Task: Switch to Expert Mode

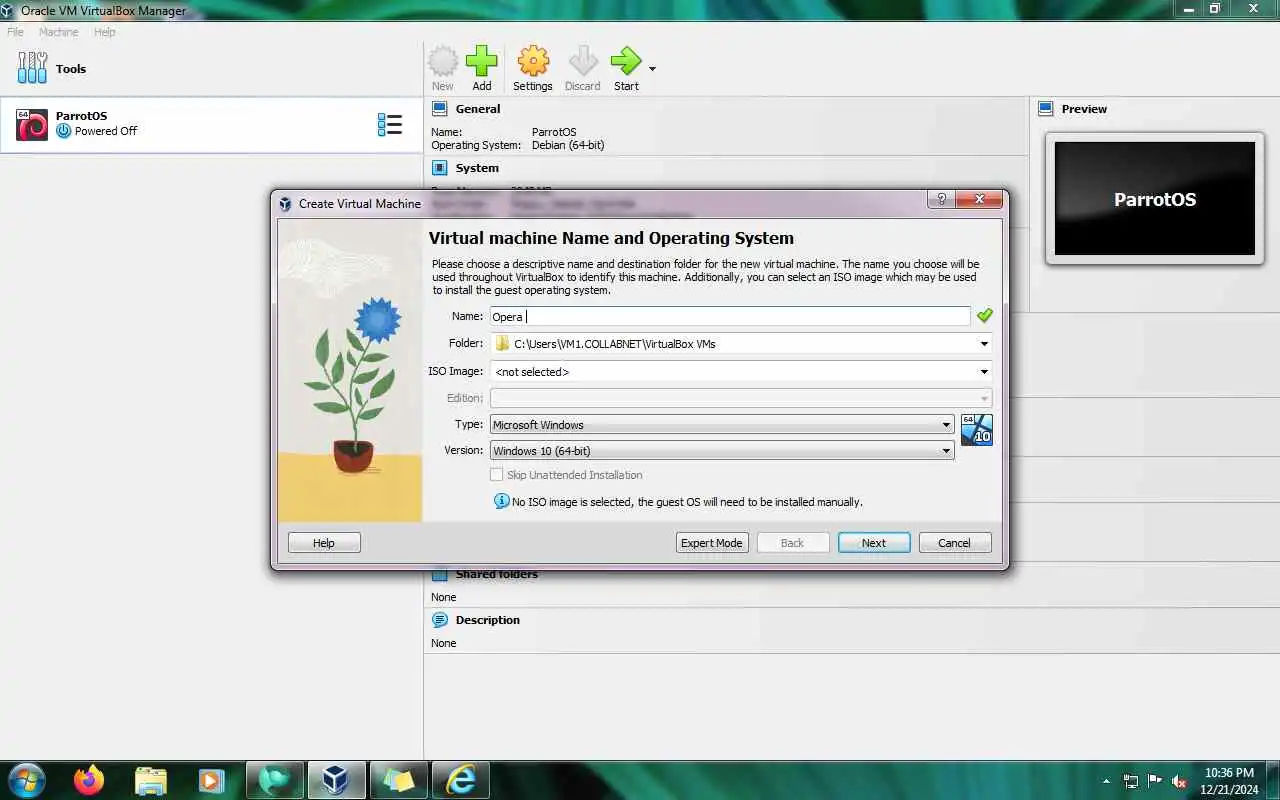Action: 712,543
